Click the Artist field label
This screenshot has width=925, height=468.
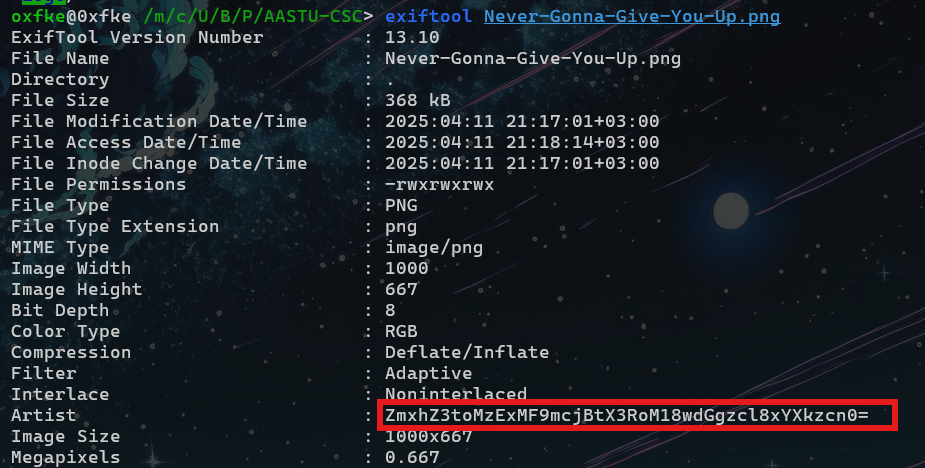[44, 415]
